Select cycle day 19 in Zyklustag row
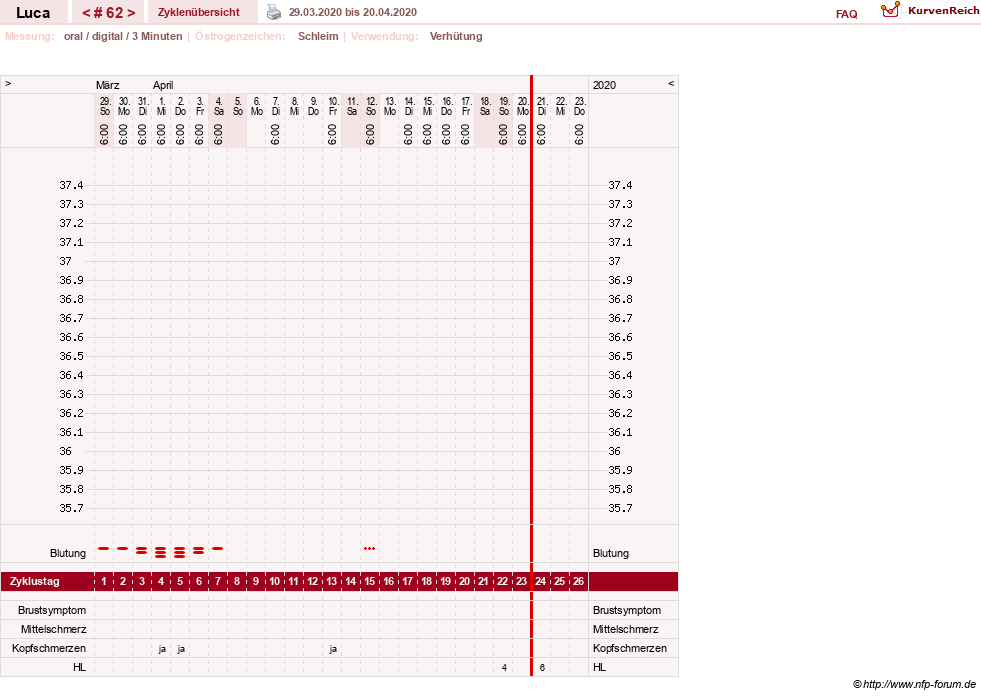 coord(445,581)
